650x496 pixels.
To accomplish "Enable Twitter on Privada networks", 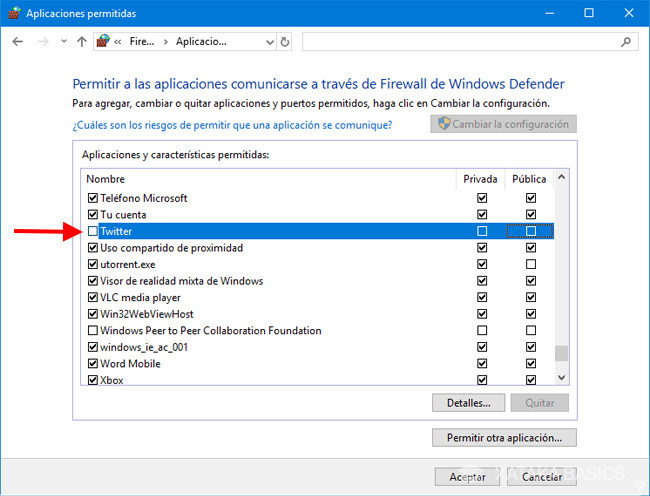I will click(482, 231).
